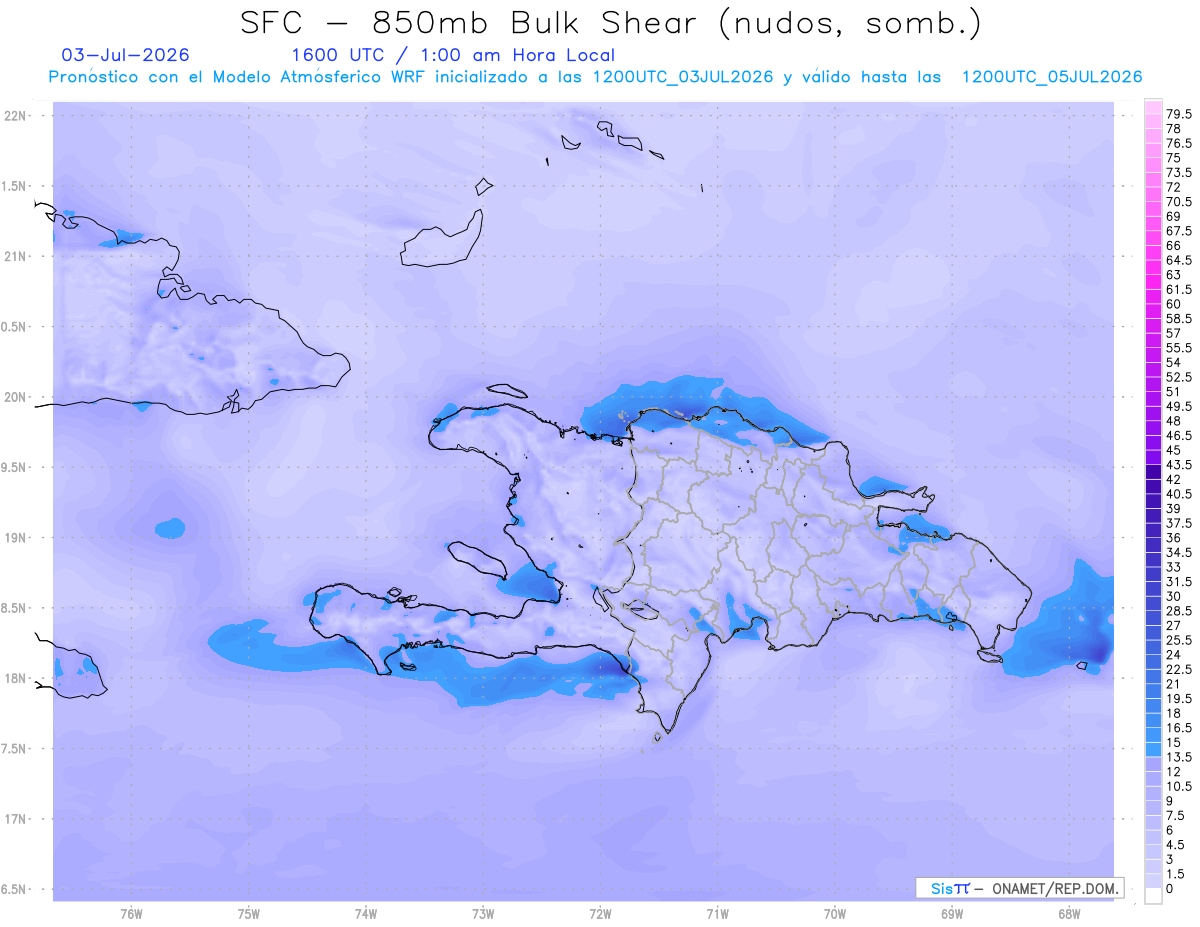Image resolution: width=1200 pixels, height=927 pixels.
Task: Click the colorbar value "36"
Action: tap(1174, 537)
